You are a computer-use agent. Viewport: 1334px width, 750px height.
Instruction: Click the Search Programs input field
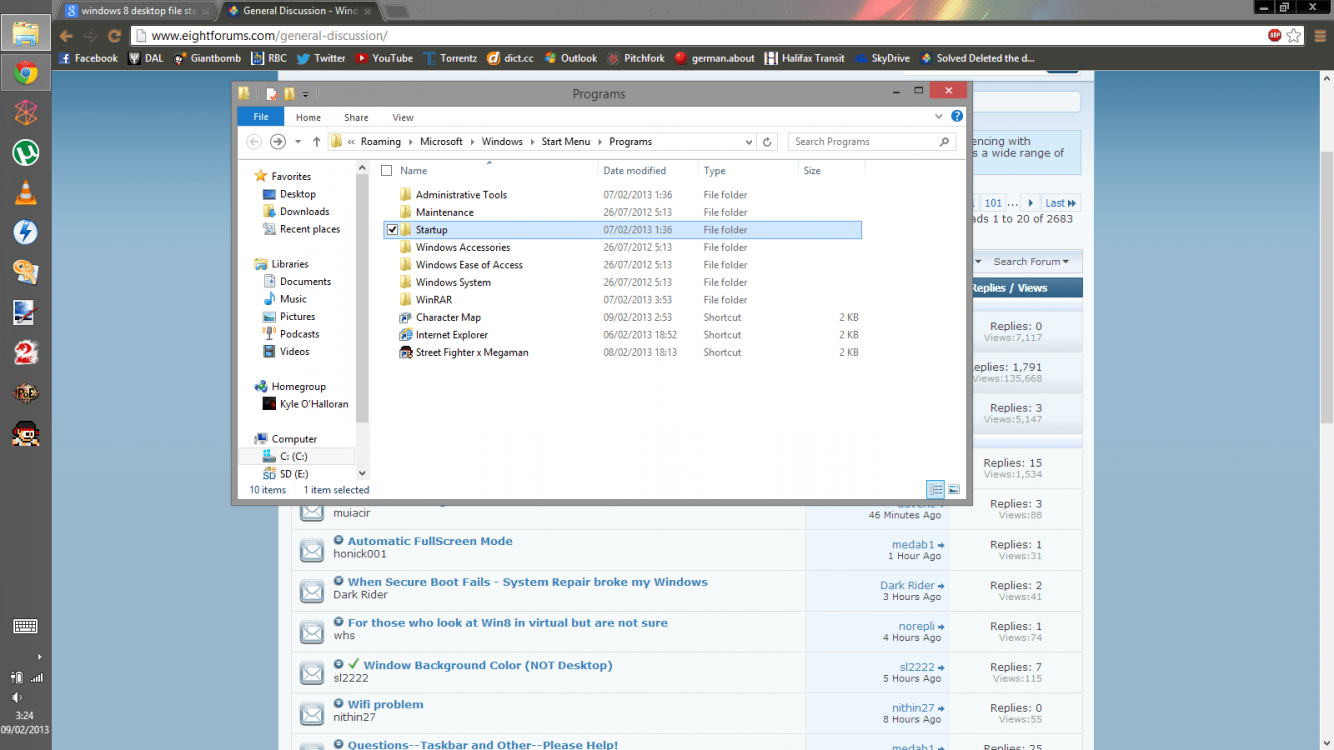871,142
